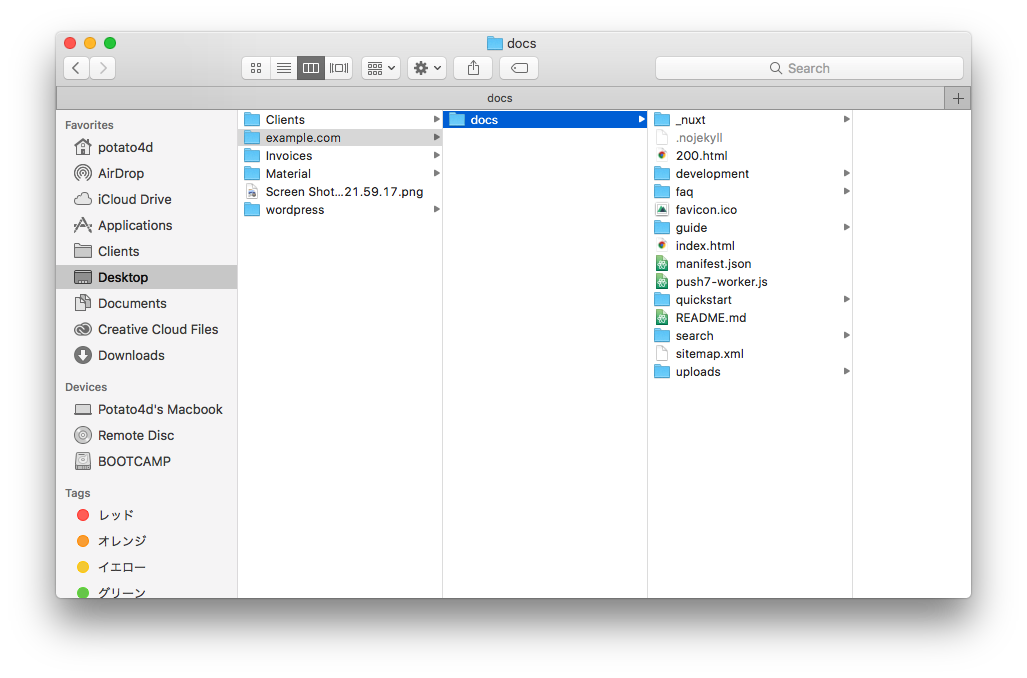This screenshot has width=1027, height=678.
Task: Open the item arrangement dropdown
Action: (381, 68)
